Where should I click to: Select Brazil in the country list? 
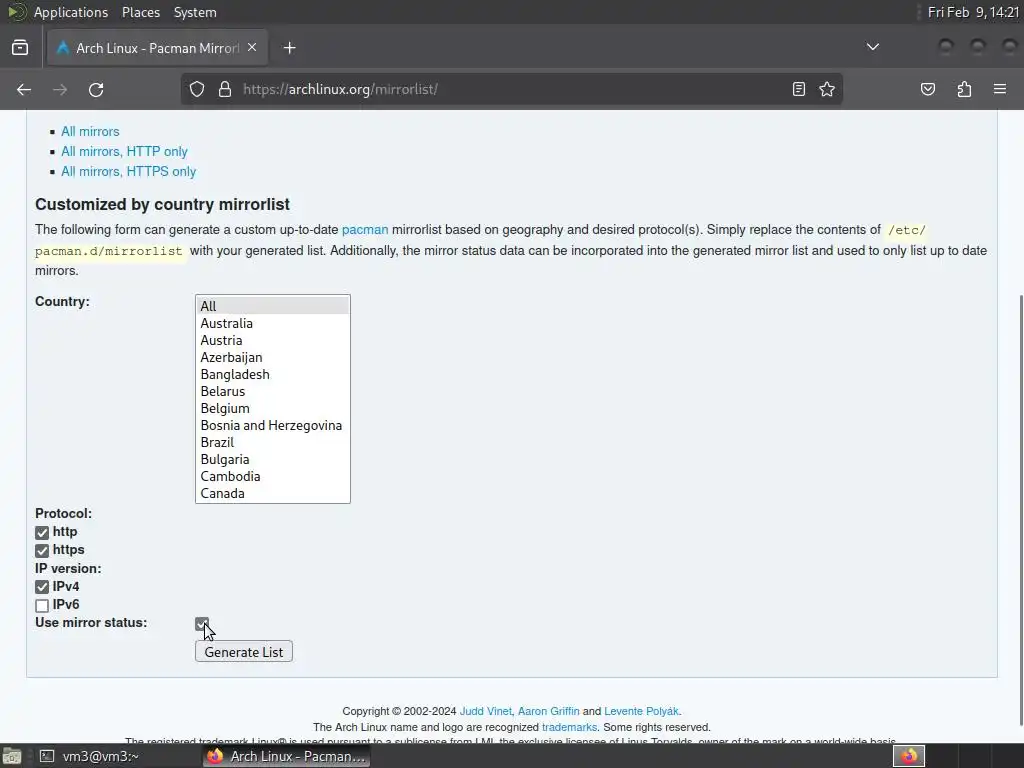[272, 442]
